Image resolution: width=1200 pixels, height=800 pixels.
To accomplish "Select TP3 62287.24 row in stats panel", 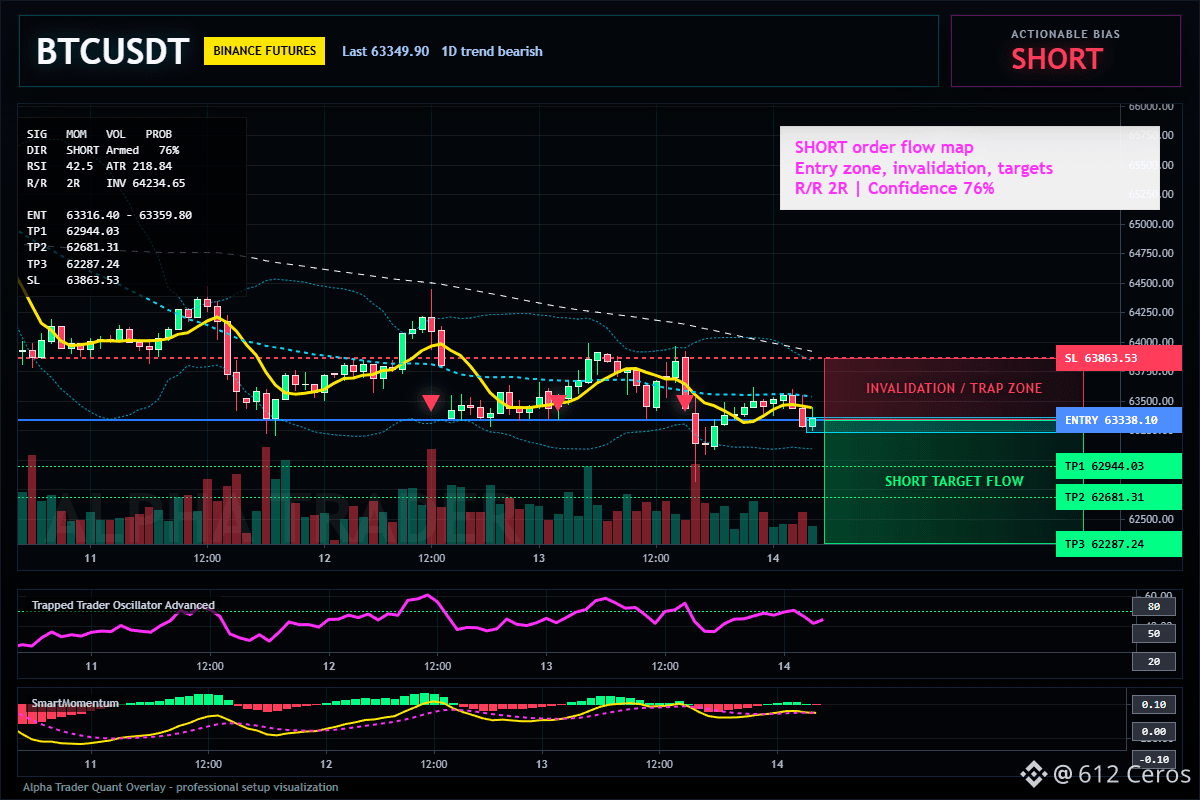I will (x=73, y=264).
